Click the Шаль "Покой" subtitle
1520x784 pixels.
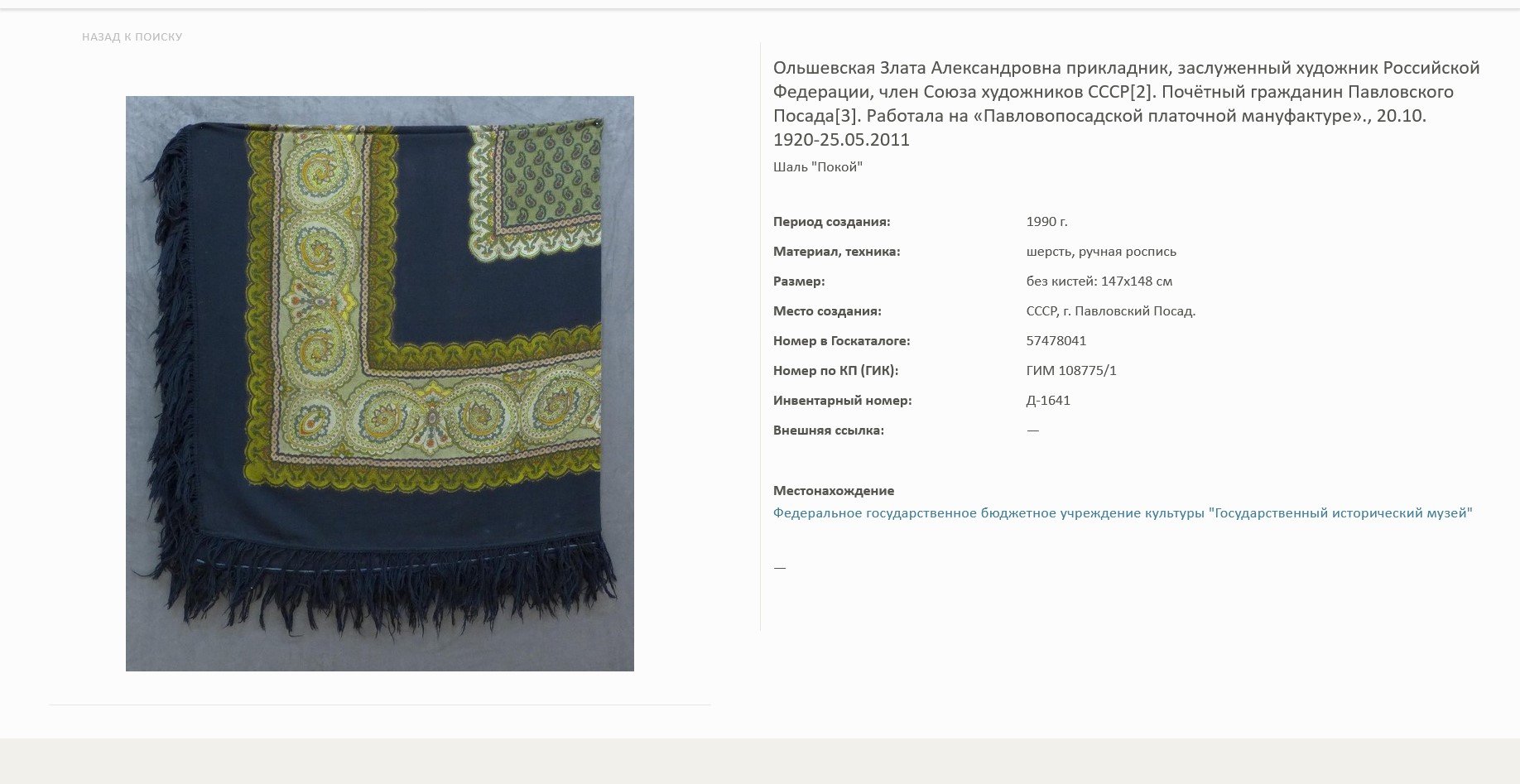[x=818, y=167]
